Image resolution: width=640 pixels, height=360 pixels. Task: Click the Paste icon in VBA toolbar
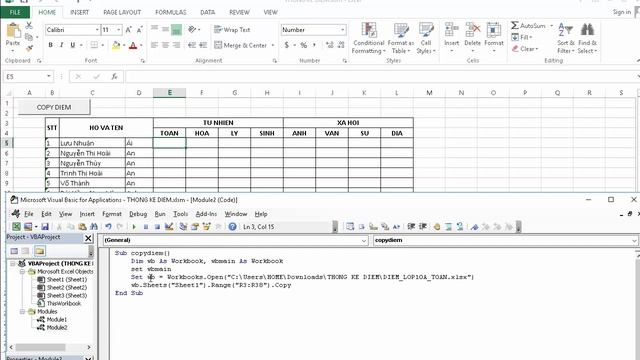pos(82,227)
